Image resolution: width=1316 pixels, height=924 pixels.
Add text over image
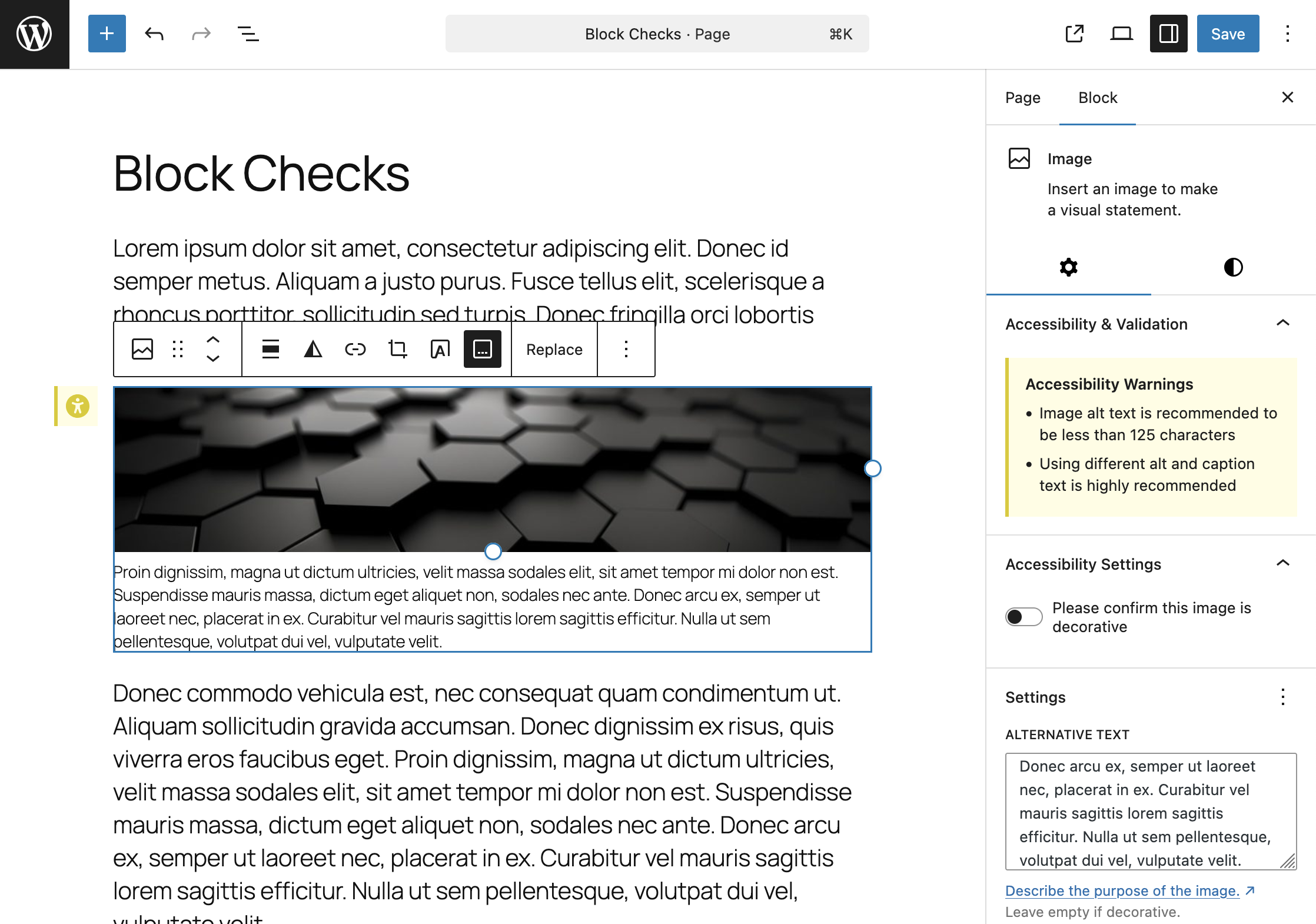click(440, 348)
